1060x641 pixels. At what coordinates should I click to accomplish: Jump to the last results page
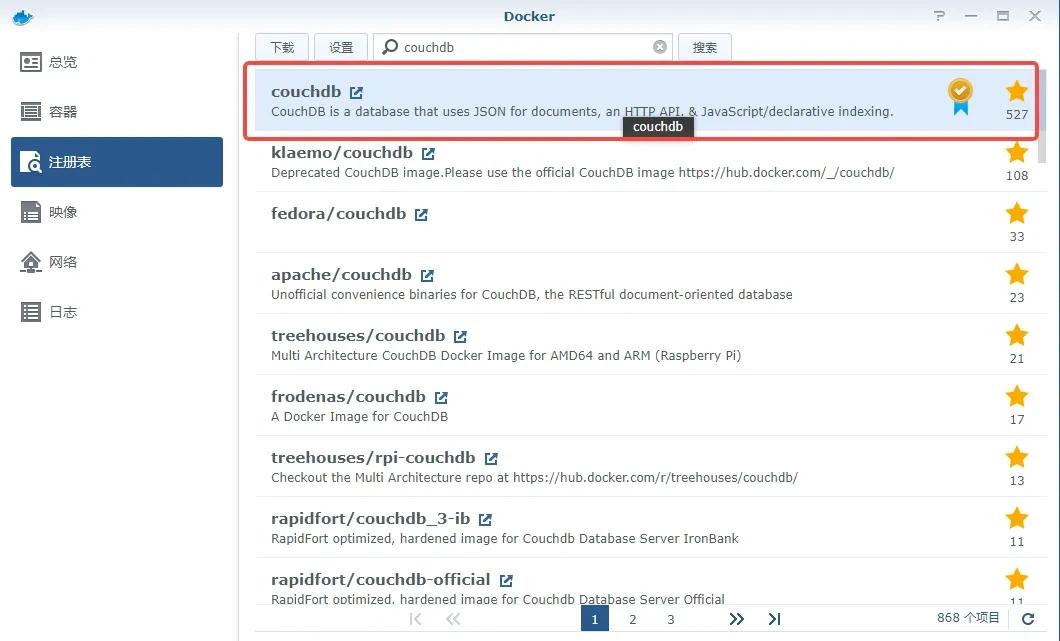click(x=775, y=619)
